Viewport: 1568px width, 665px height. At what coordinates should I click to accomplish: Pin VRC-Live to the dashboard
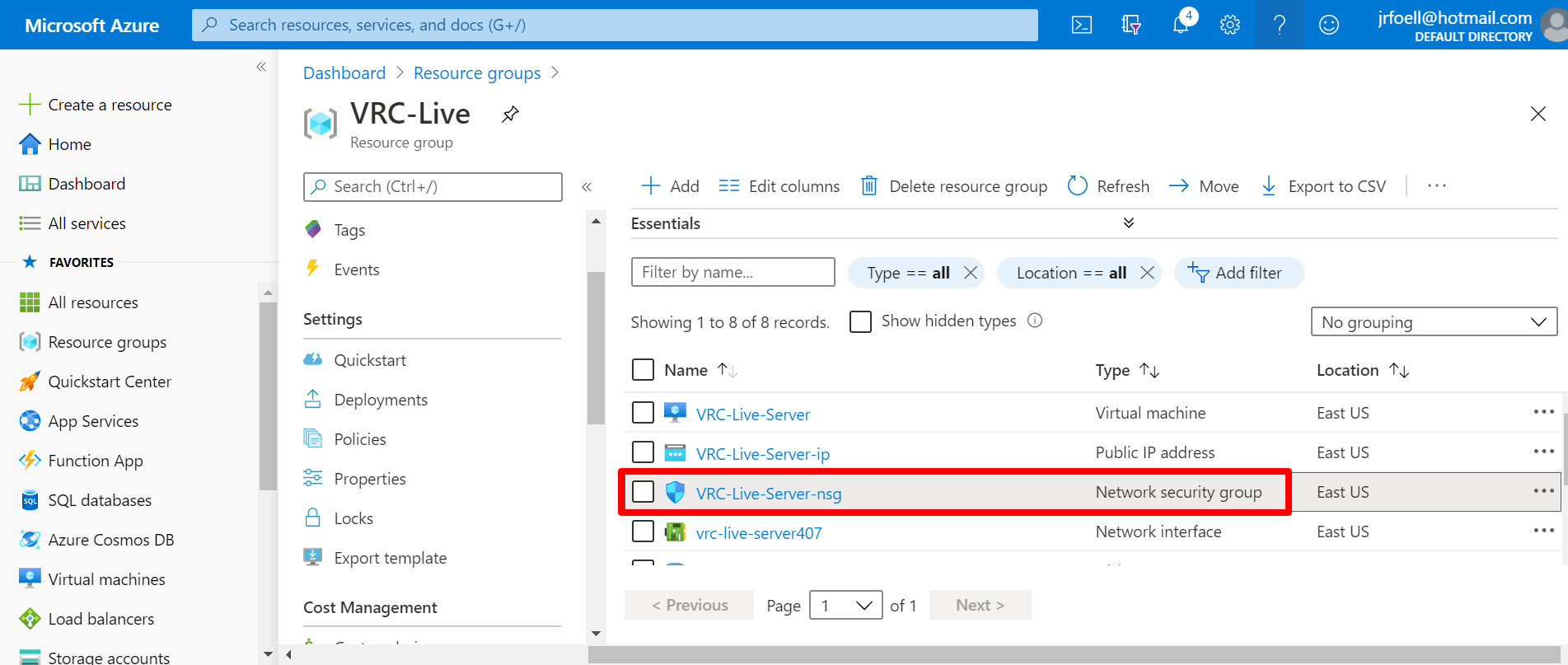click(511, 115)
